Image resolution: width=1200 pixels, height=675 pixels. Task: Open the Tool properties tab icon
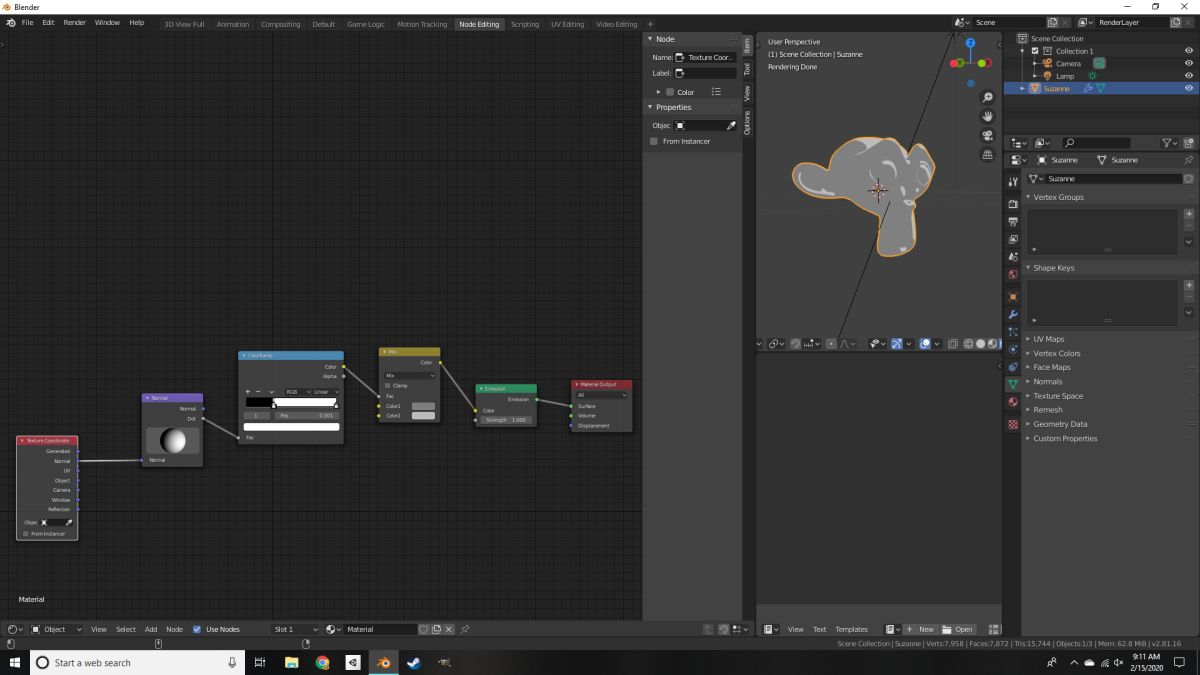coord(1013,182)
